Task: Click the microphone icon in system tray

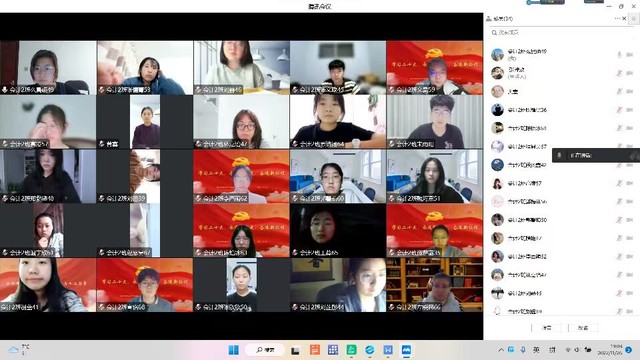Action: 523,350
